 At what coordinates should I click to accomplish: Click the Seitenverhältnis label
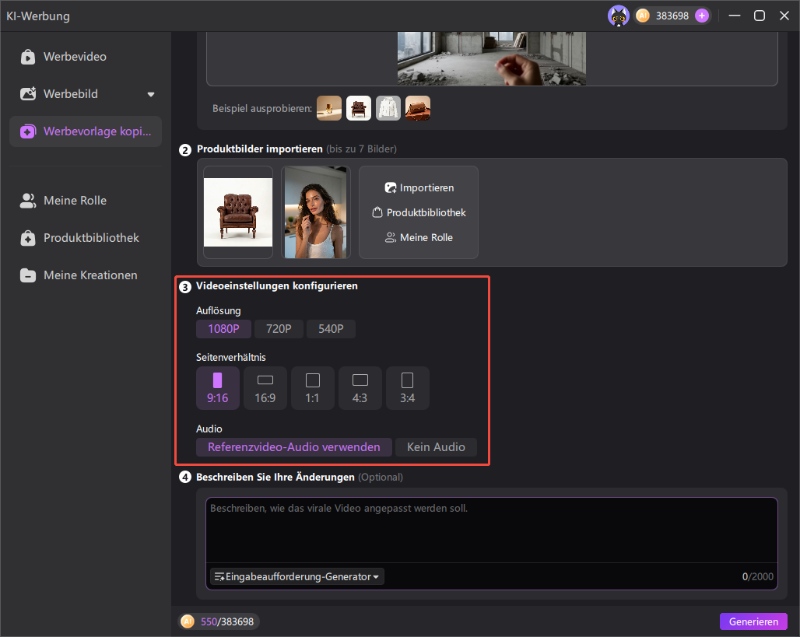(231, 357)
